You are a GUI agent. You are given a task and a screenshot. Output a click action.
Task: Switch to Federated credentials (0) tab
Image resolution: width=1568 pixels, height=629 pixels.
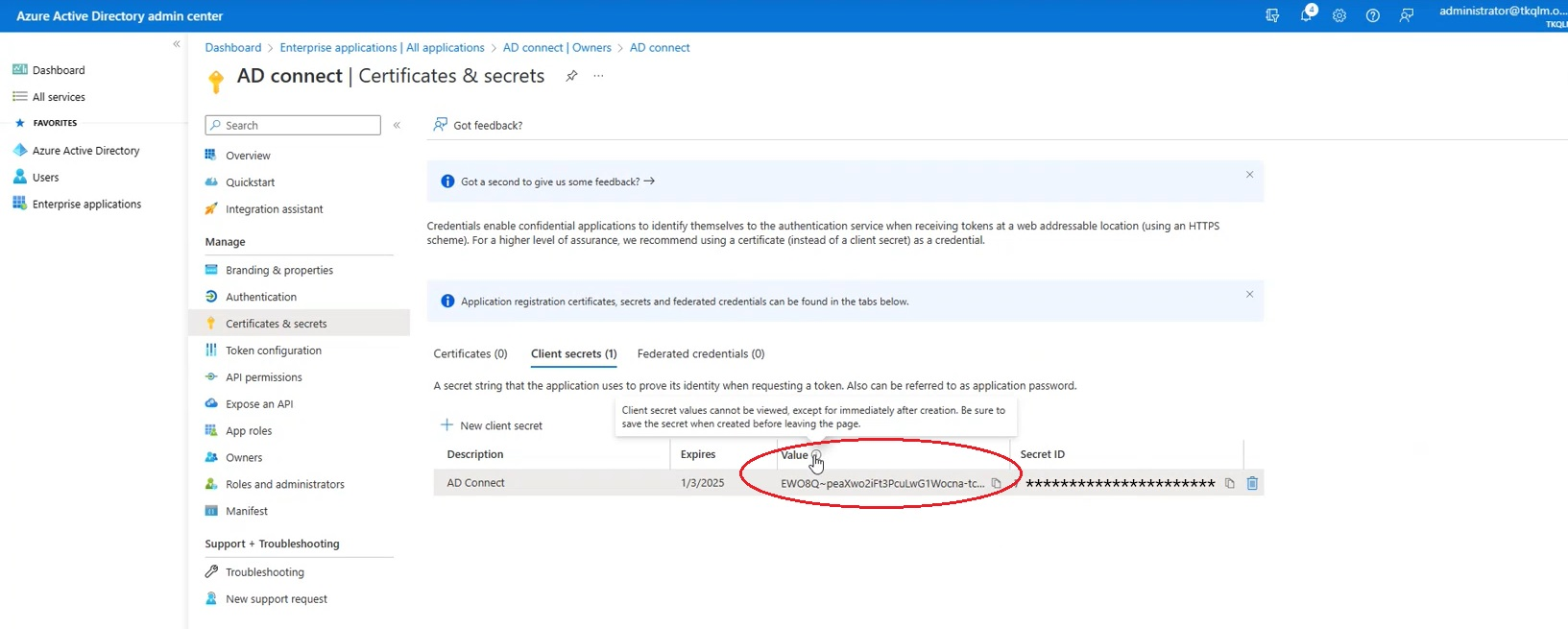click(701, 354)
